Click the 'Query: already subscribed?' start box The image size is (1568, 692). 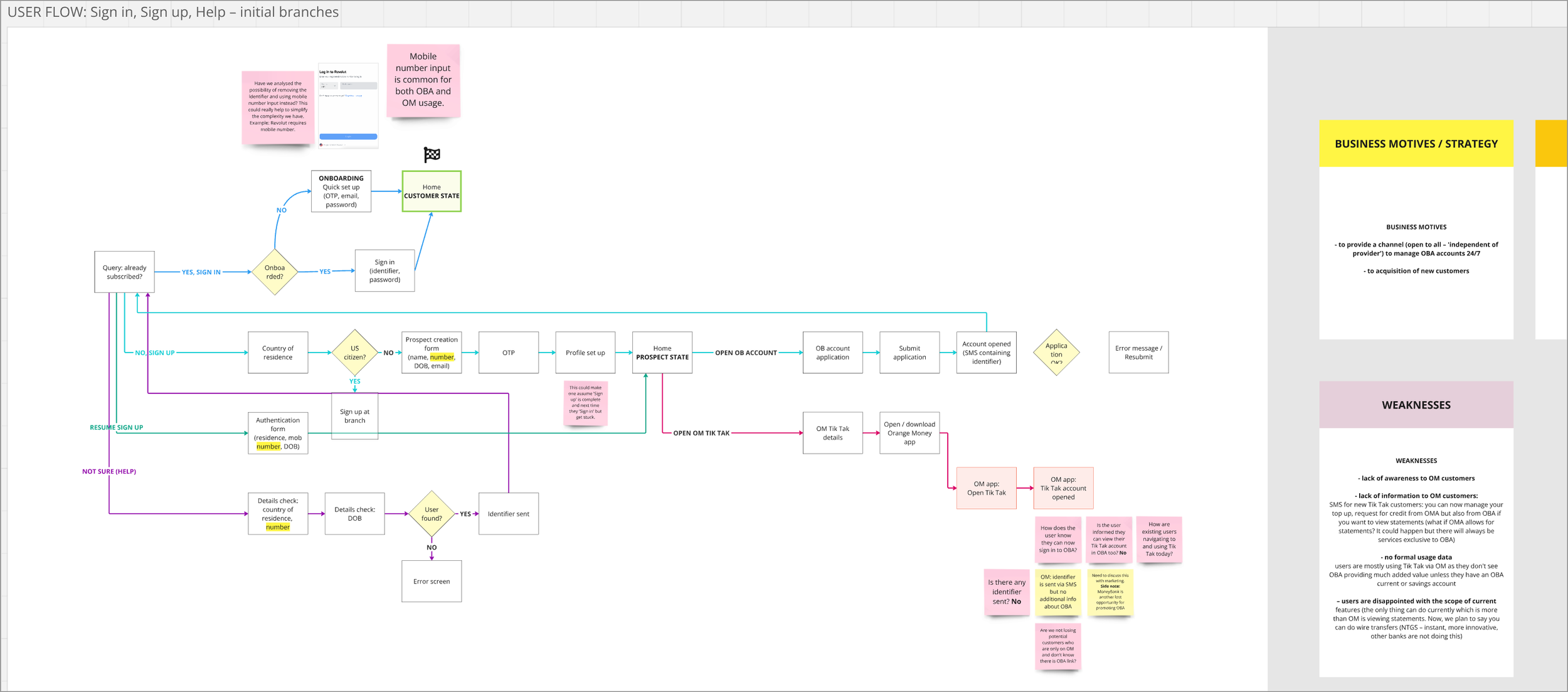click(124, 272)
